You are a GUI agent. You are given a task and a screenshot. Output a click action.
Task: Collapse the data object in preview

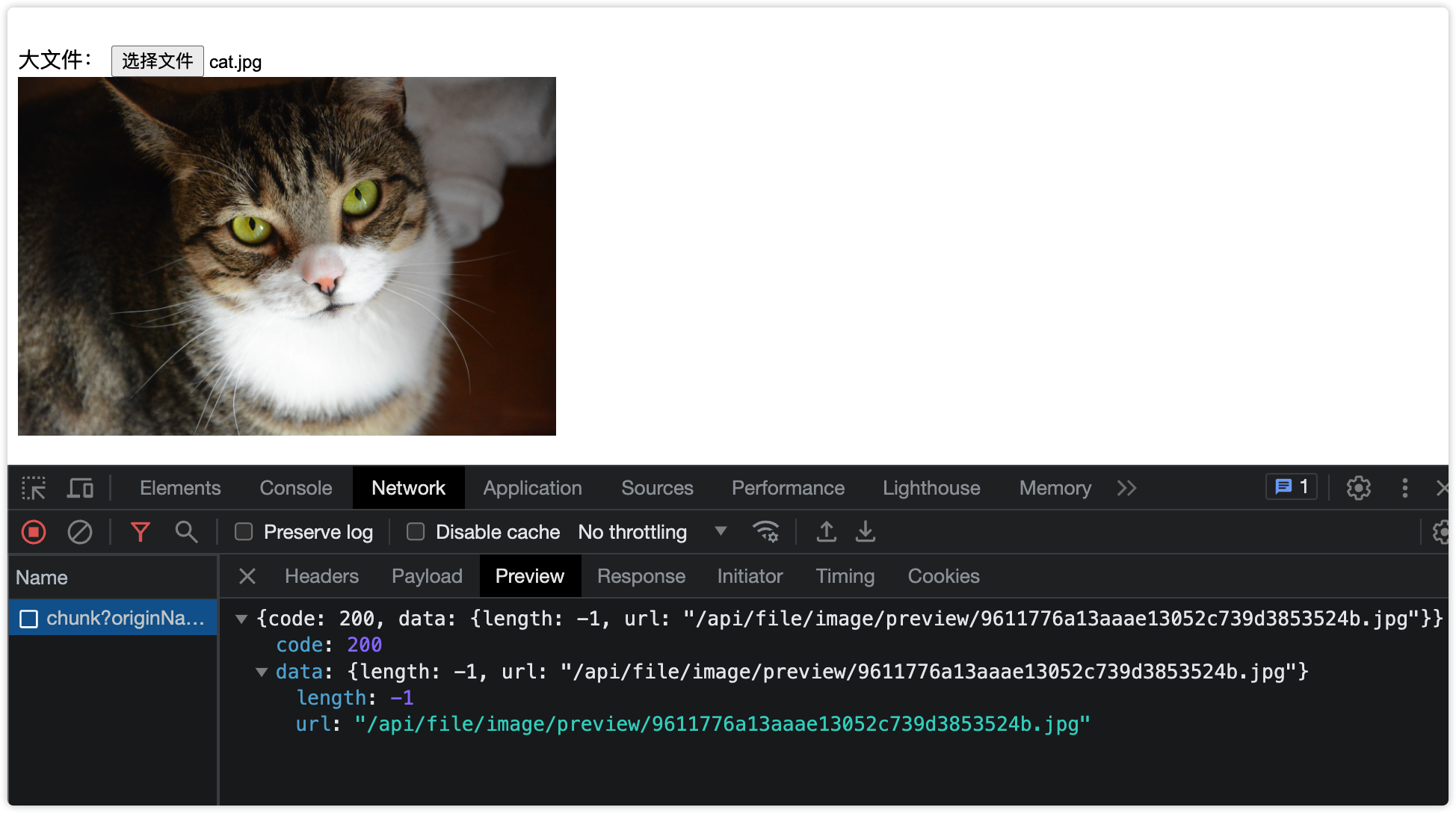pyautogui.click(x=262, y=672)
